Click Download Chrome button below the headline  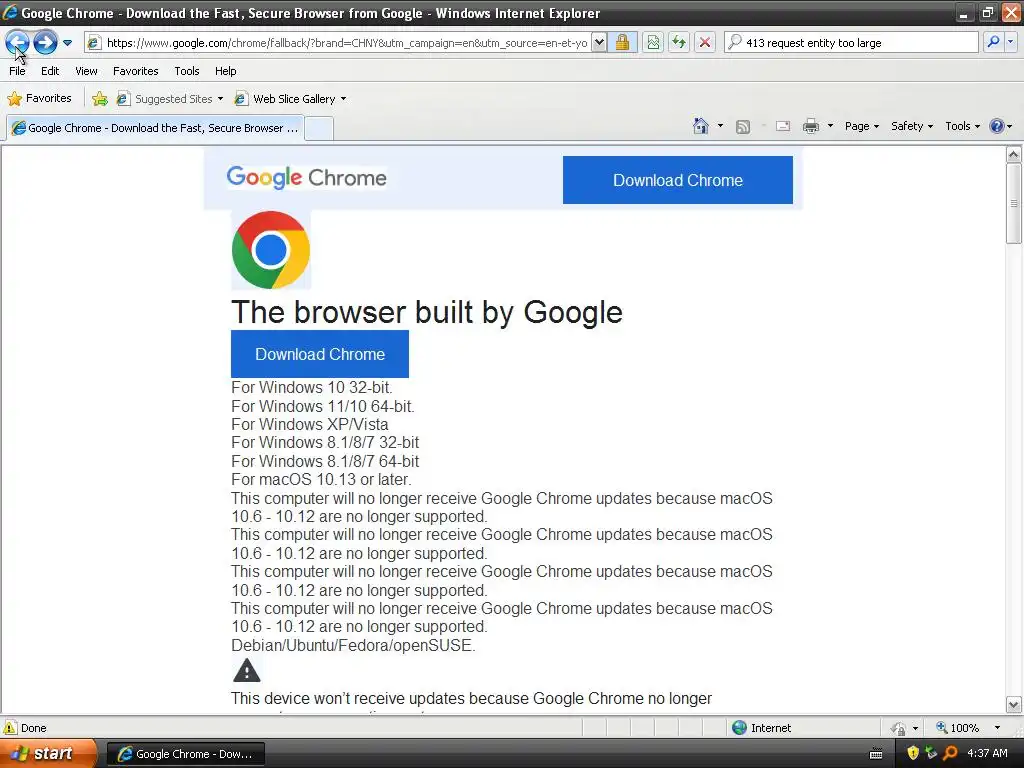point(320,354)
